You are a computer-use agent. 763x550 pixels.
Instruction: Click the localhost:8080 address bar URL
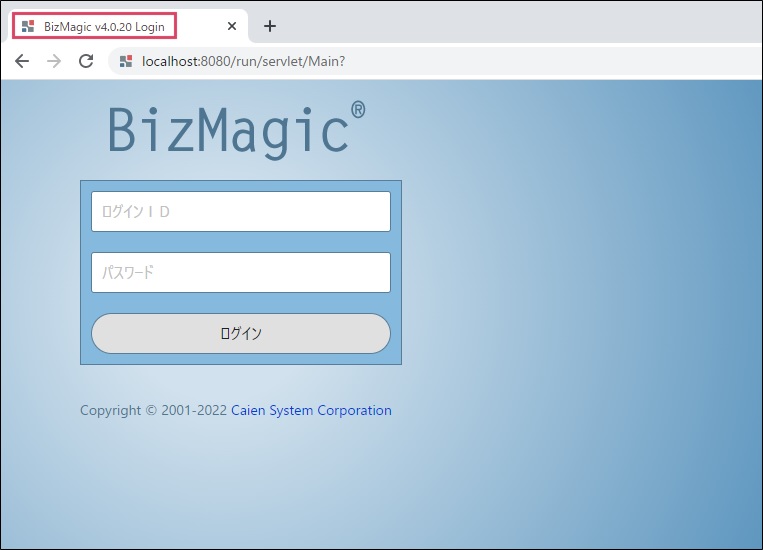pos(243,61)
